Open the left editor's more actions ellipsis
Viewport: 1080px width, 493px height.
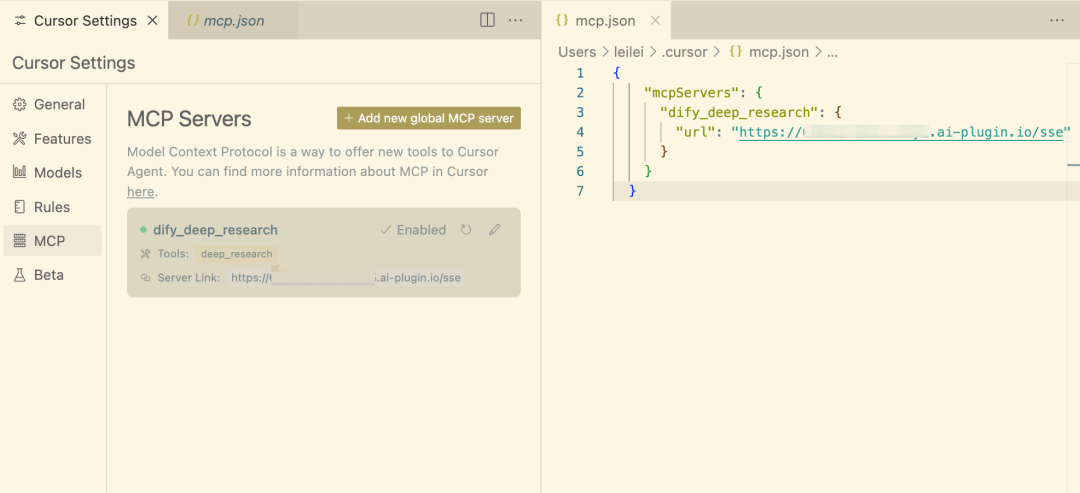click(516, 20)
